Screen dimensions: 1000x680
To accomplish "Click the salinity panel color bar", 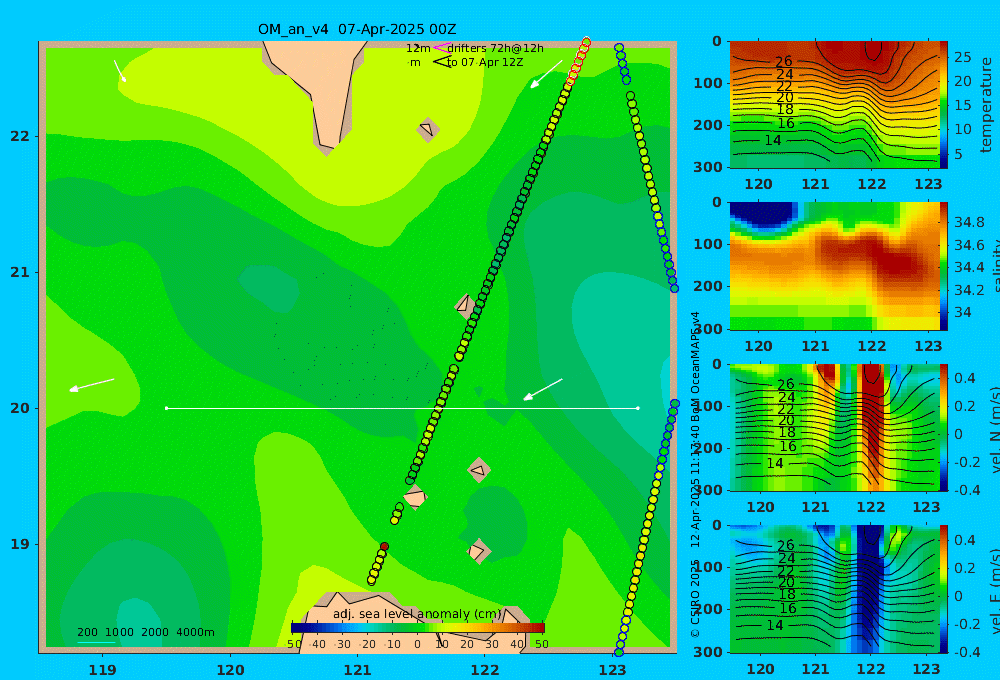I will click(x=944, y=267).
